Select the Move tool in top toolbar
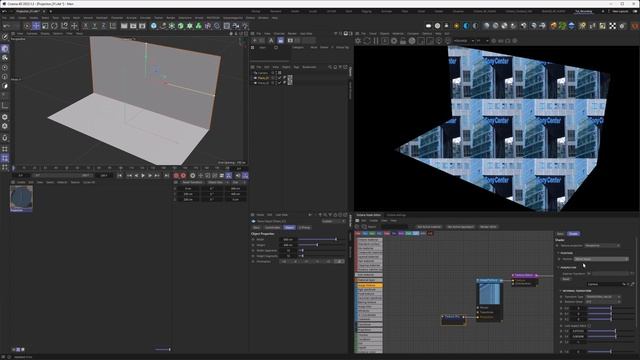The image size is (640, 360). pyautogui.click(x=36, y=26)
